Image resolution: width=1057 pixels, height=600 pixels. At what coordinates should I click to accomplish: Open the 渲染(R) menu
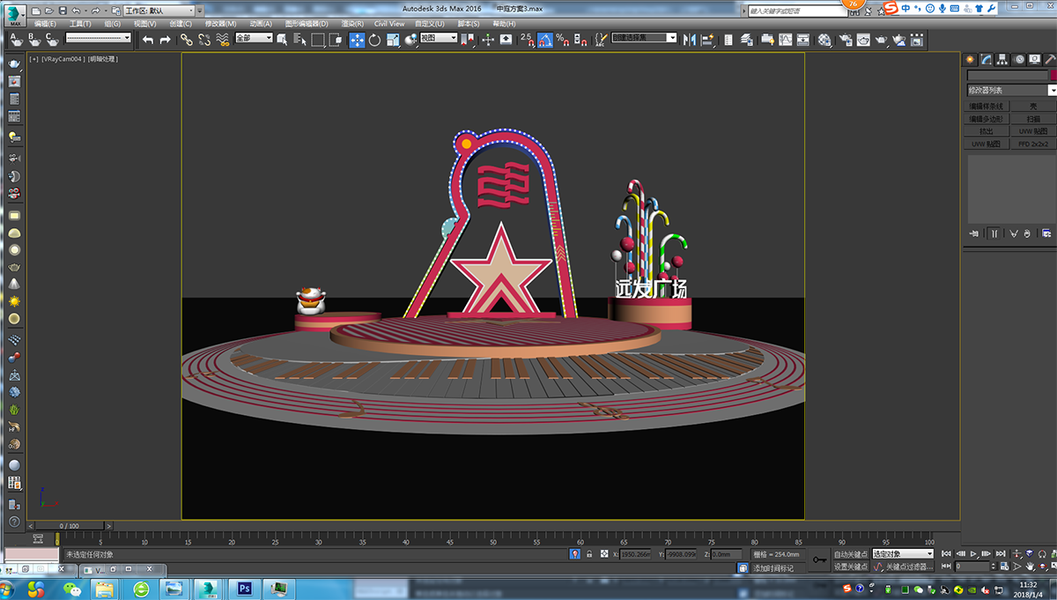pos(353,24)
